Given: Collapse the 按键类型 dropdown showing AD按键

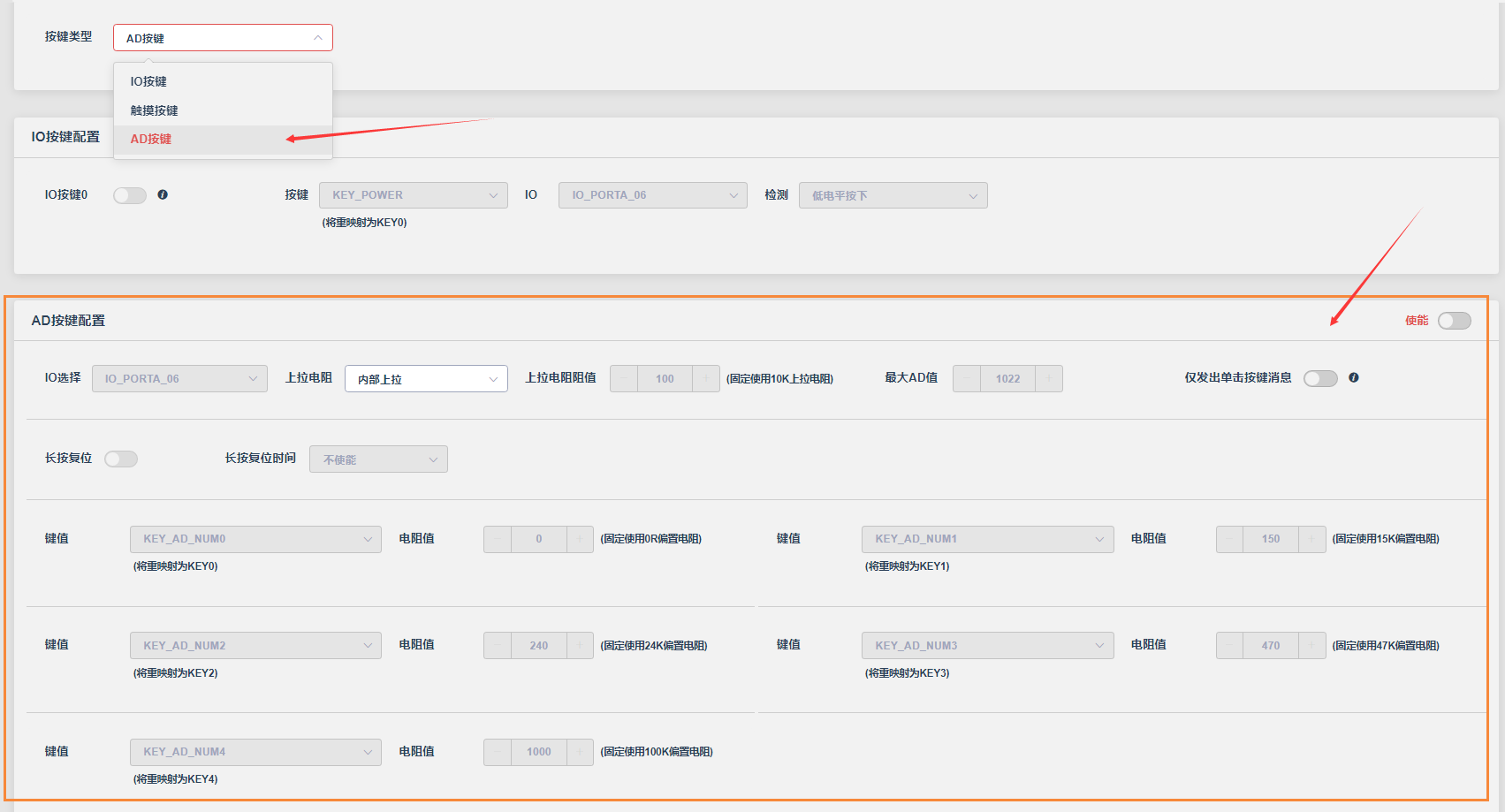Looking at the screenshot, I should tap(223, 37).
